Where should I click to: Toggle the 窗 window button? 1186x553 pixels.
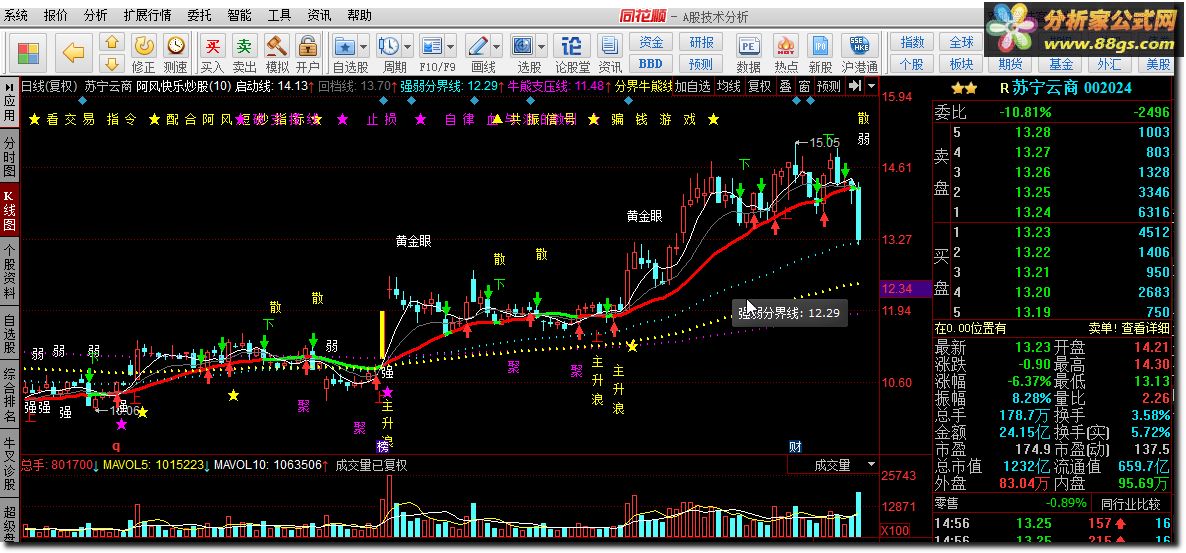tap(804, 86)
